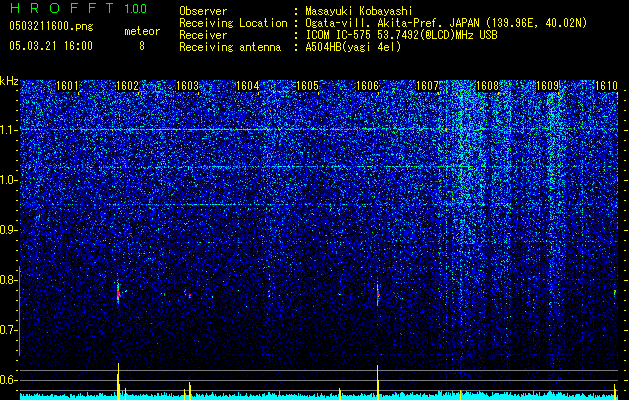629x400 pixels.
Task: Click the Observer name Masayuki Kobayashi
Action: (x=359, y=11)
